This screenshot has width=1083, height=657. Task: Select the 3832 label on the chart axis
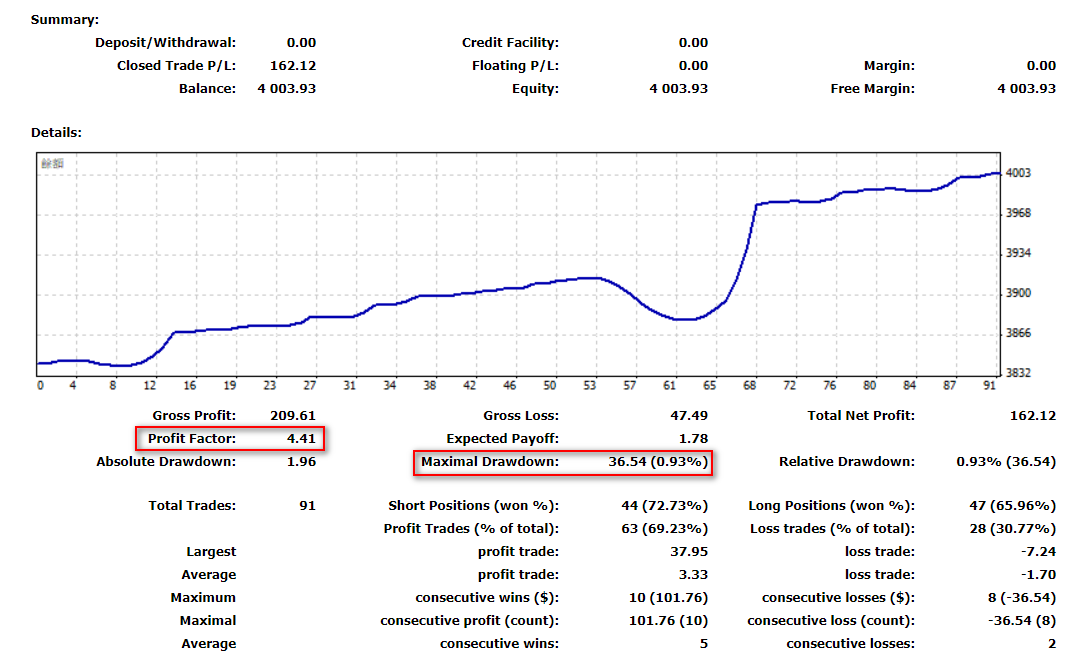(1018, 373)
